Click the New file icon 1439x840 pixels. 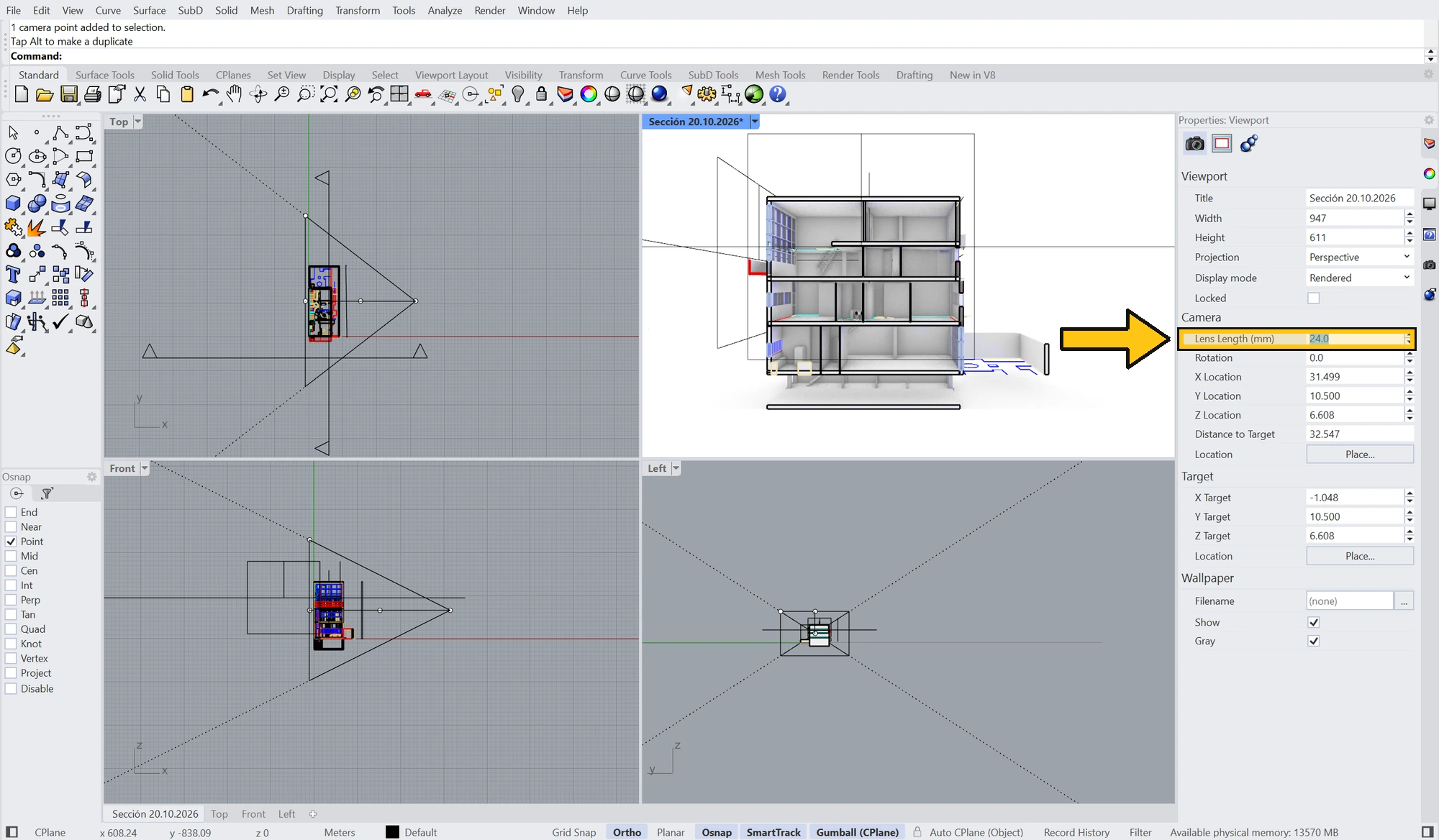tap(21, 94)
